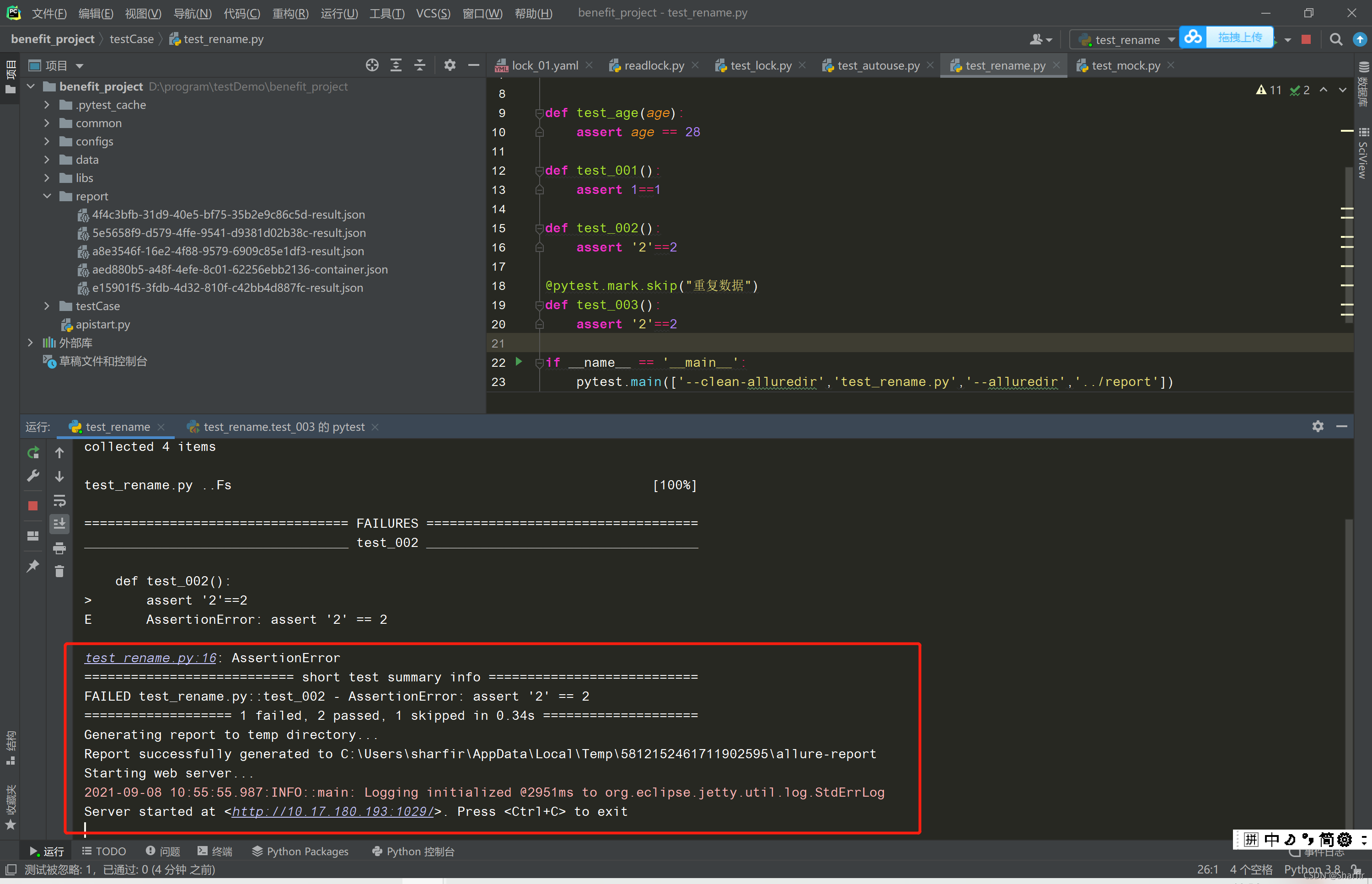Expand the .pytest_cache folder

pyautogui.click(x=47, y=105)
